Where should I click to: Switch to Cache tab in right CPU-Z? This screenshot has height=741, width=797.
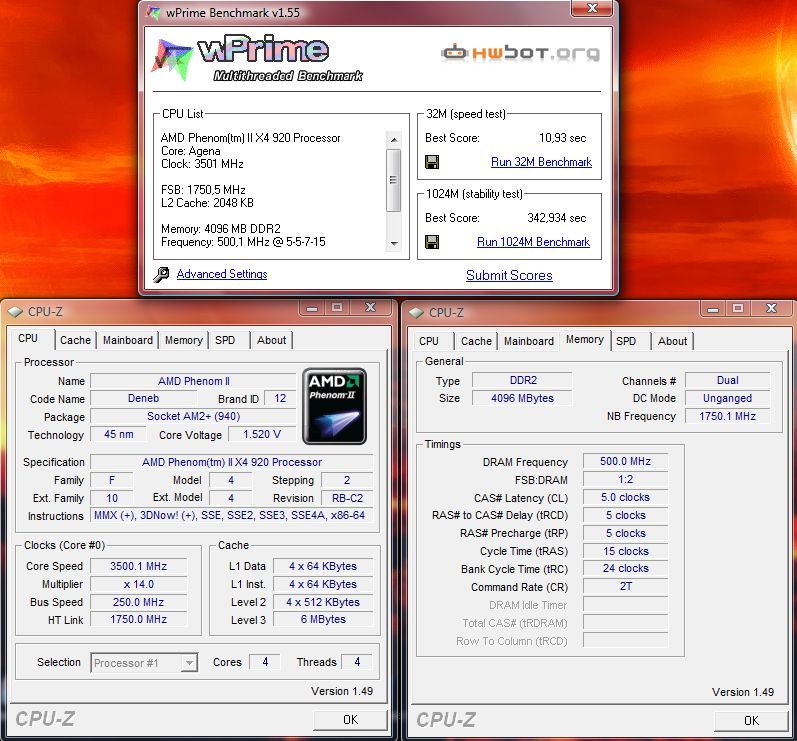pos(476,341)
